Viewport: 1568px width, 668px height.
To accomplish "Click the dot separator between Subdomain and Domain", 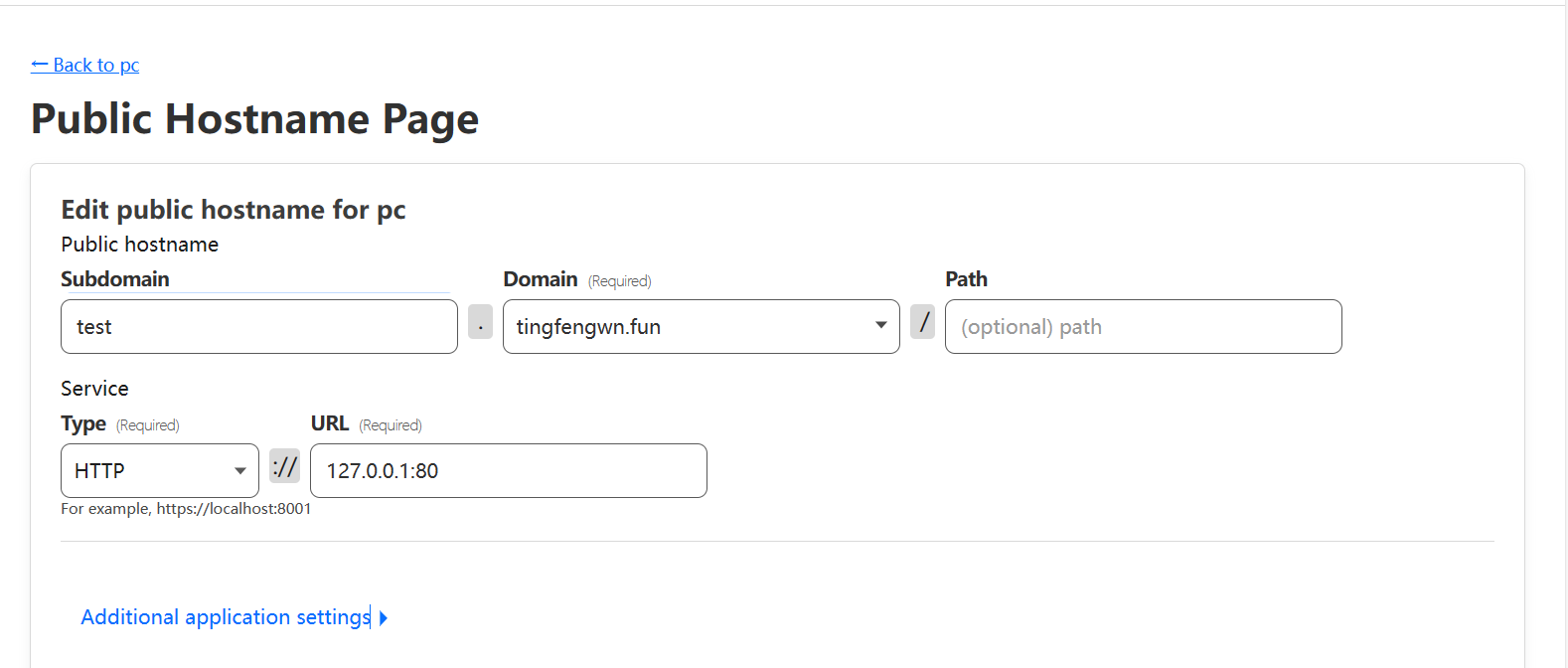I will point(480,322).
